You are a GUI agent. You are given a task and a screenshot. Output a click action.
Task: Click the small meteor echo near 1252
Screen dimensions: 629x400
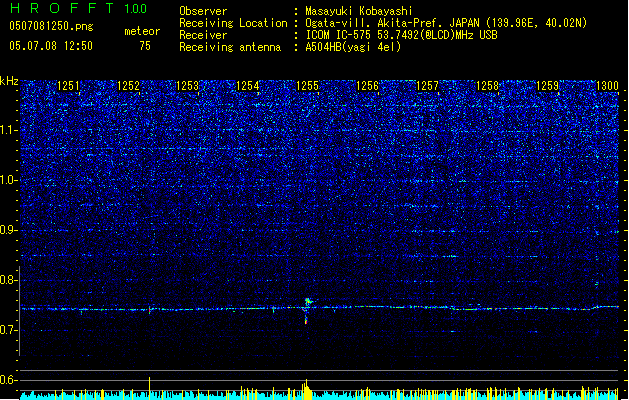coord(150,310)
